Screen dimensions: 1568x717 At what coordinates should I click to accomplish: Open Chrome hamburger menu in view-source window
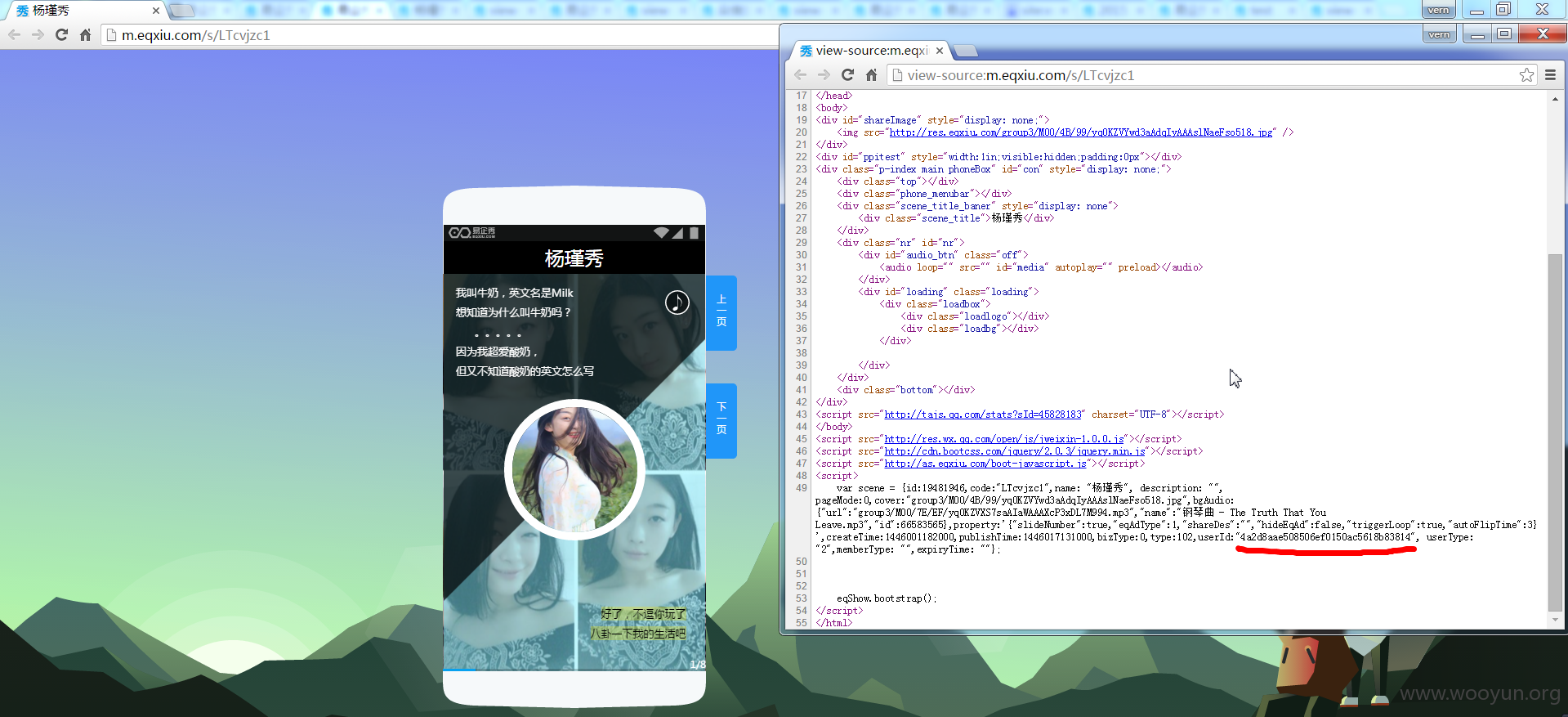1550,75
